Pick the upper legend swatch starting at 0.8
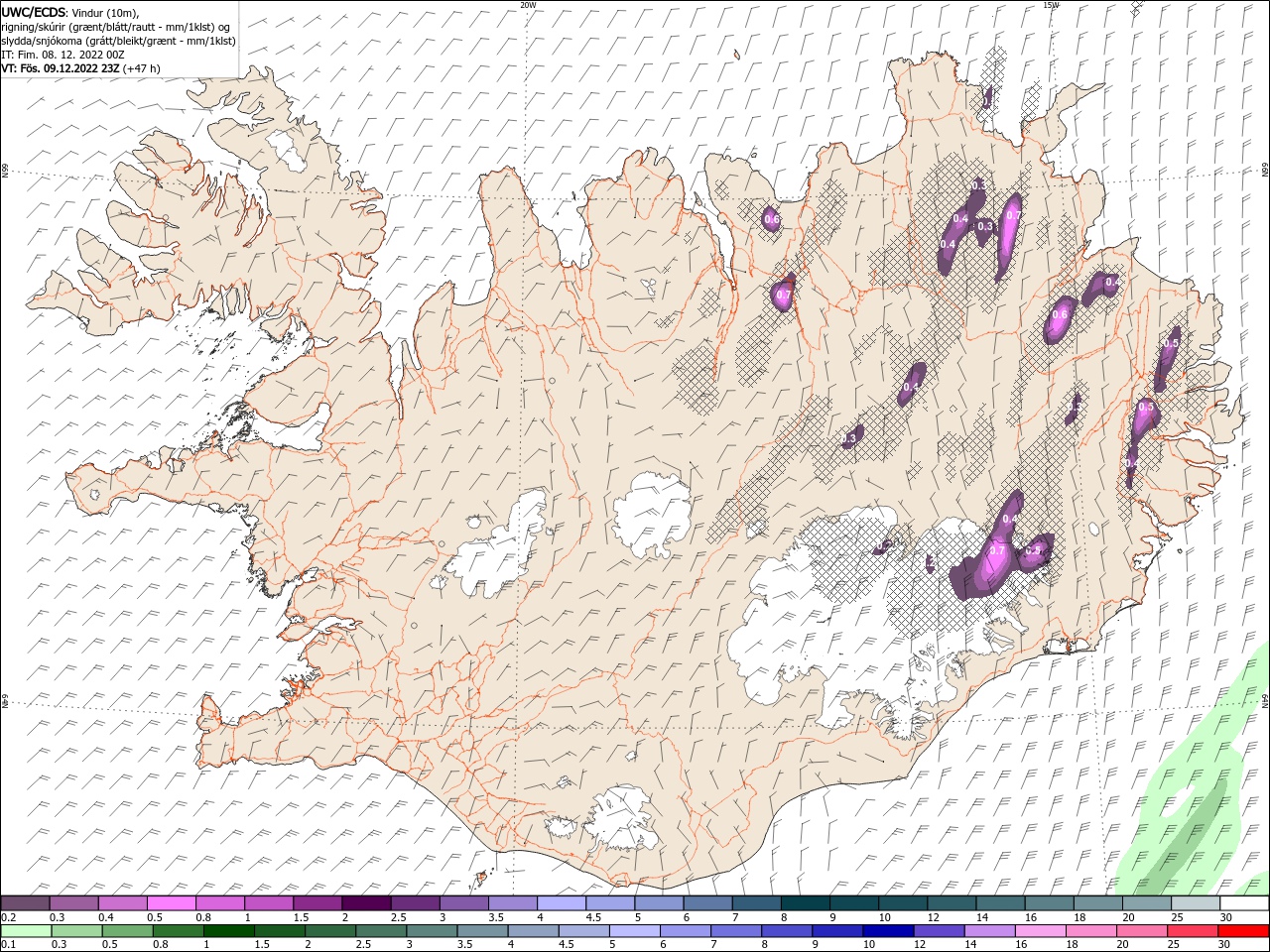The image size is (1270, 952). point(219,903)
